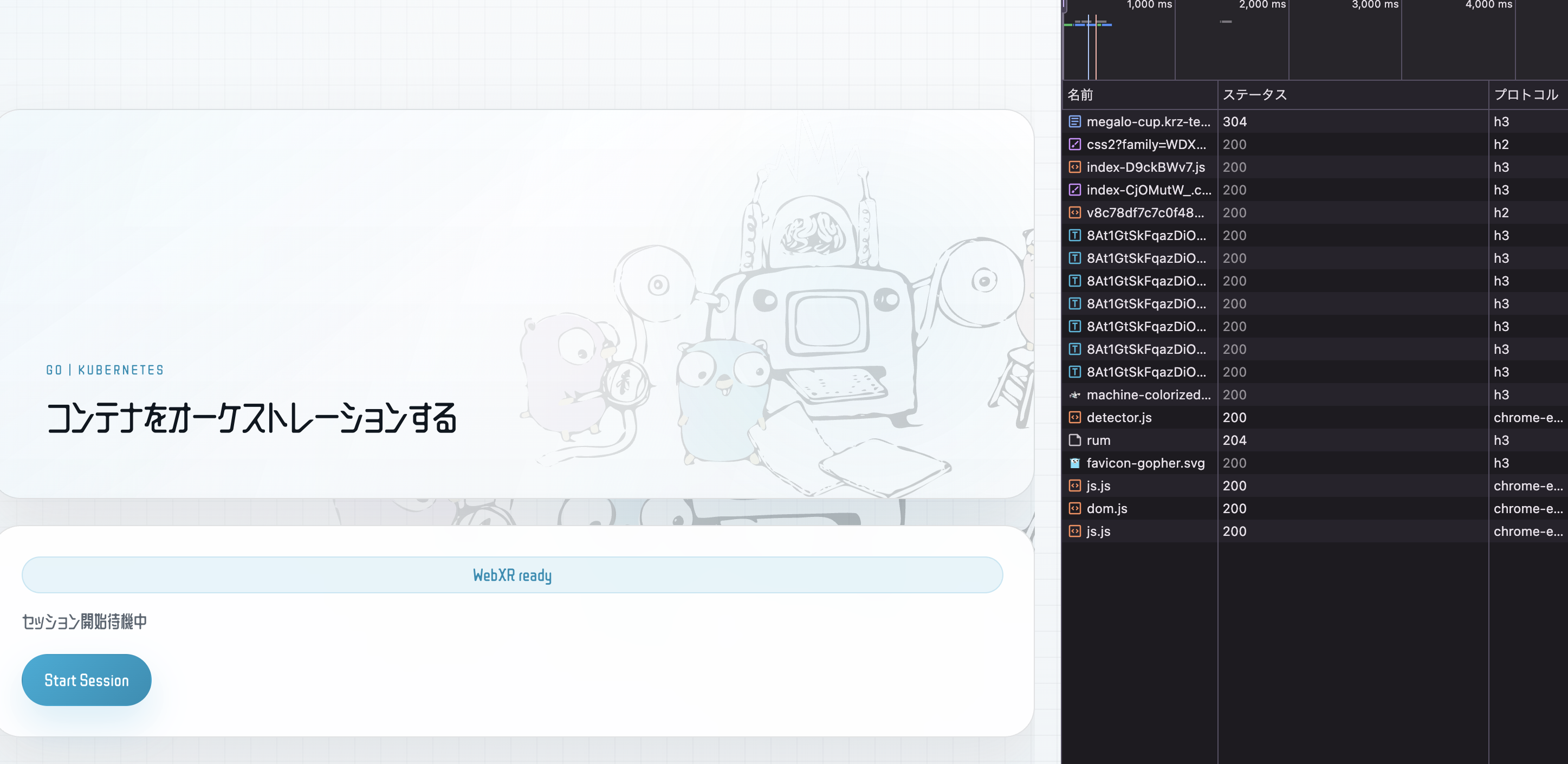Click the rum request file icon
1568x764 pixels.
[x=1074, y=440]
